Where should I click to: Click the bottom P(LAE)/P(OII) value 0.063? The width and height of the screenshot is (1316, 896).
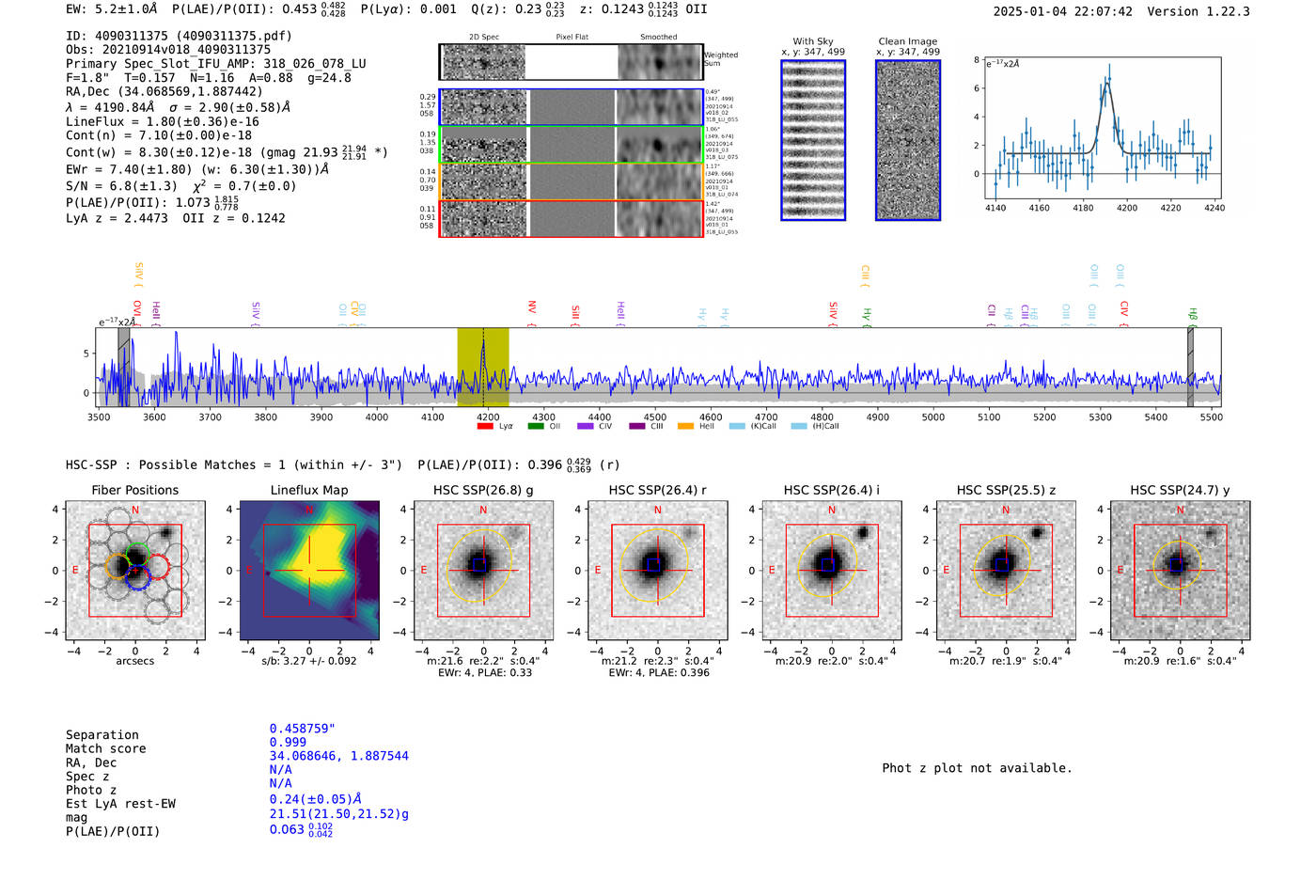[x=301, y=829]
